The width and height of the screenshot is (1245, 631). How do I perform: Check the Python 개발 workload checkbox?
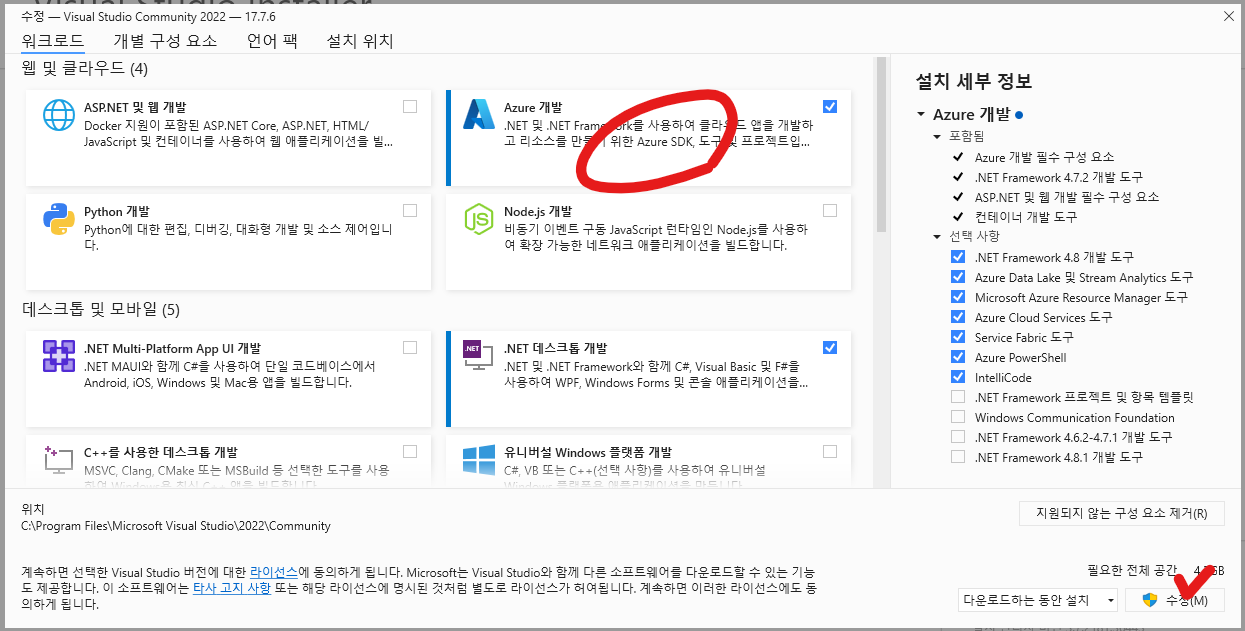click(x=410, y=211)
